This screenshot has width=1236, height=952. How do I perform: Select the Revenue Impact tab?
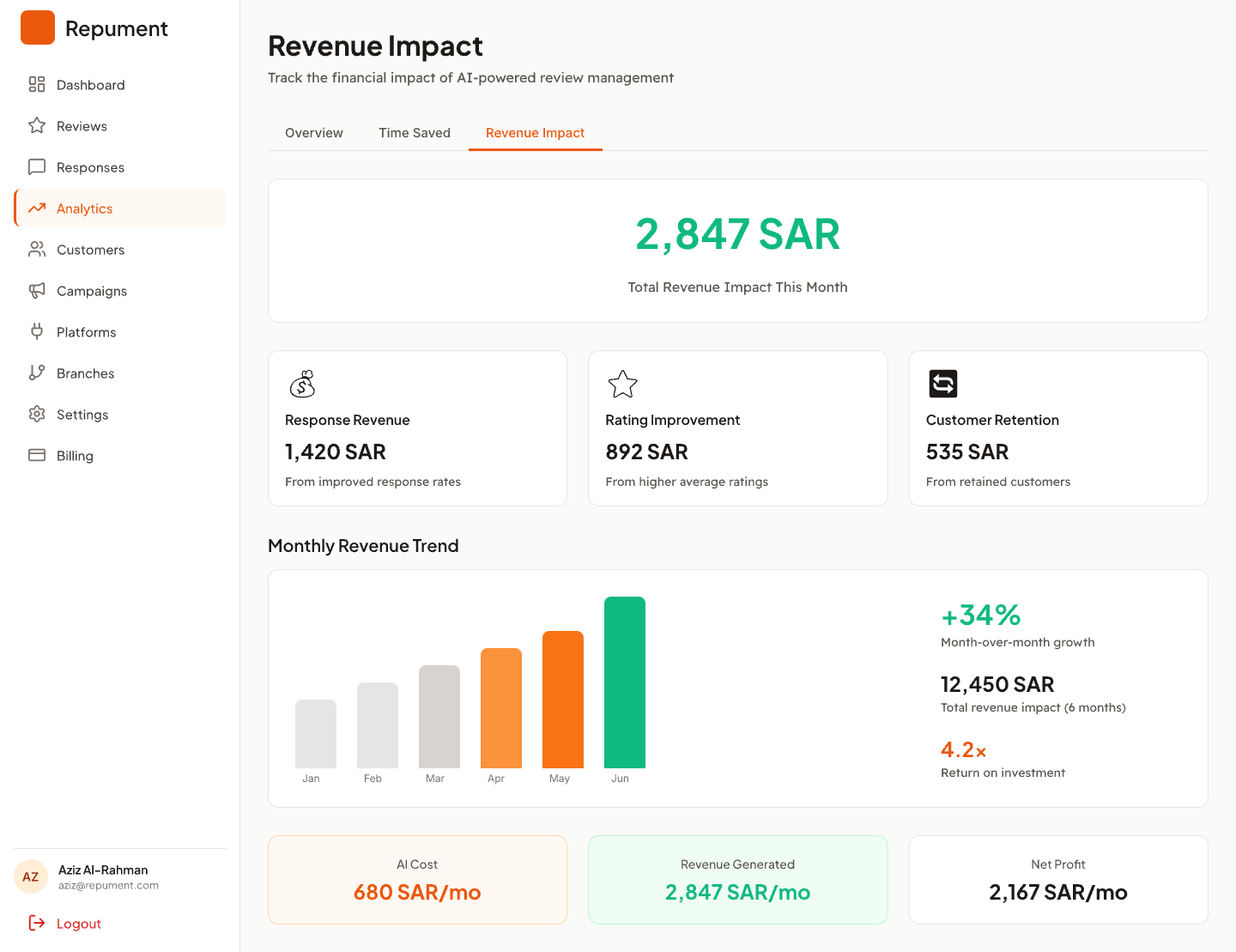(535, 133)
